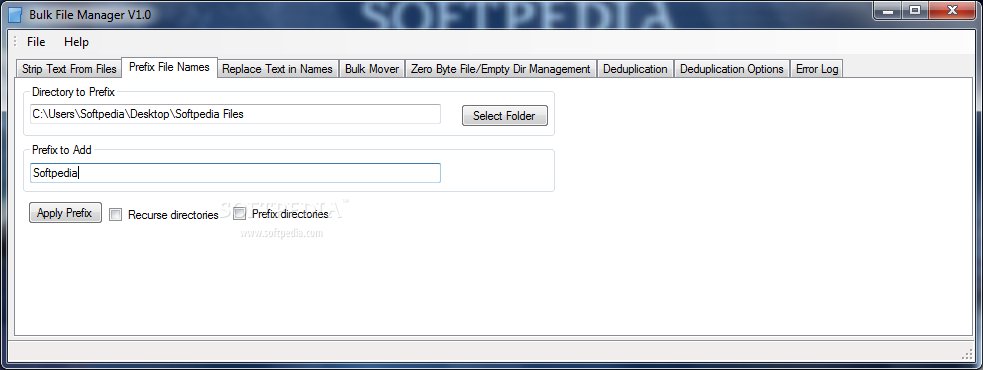
Task: Focus the Directory to Prefix path field
Action: pyautogui.click(x=235, y=114)
